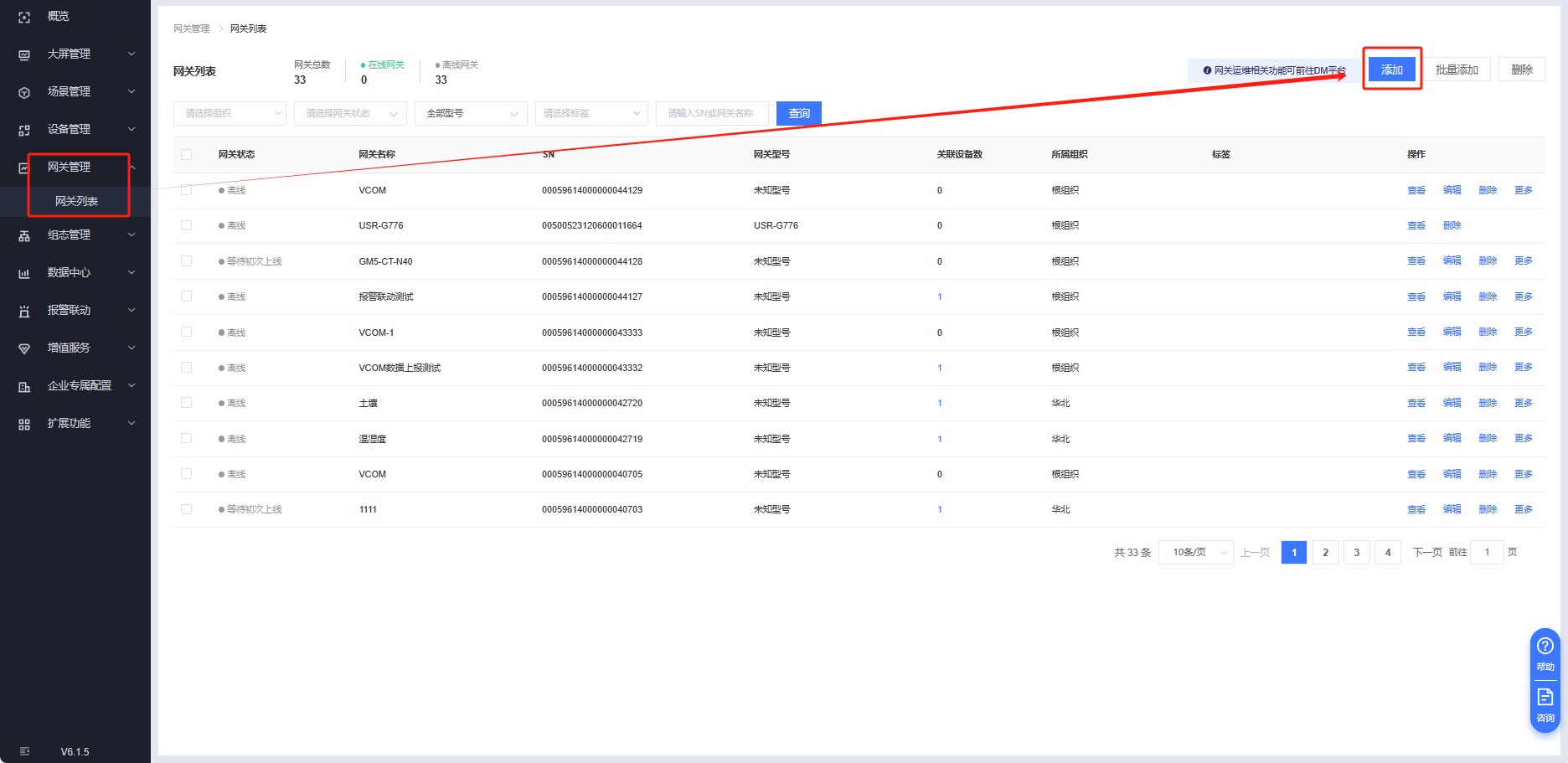
Task: Click the 大屏管理 screen icon
Action: (x=24, y=54)
